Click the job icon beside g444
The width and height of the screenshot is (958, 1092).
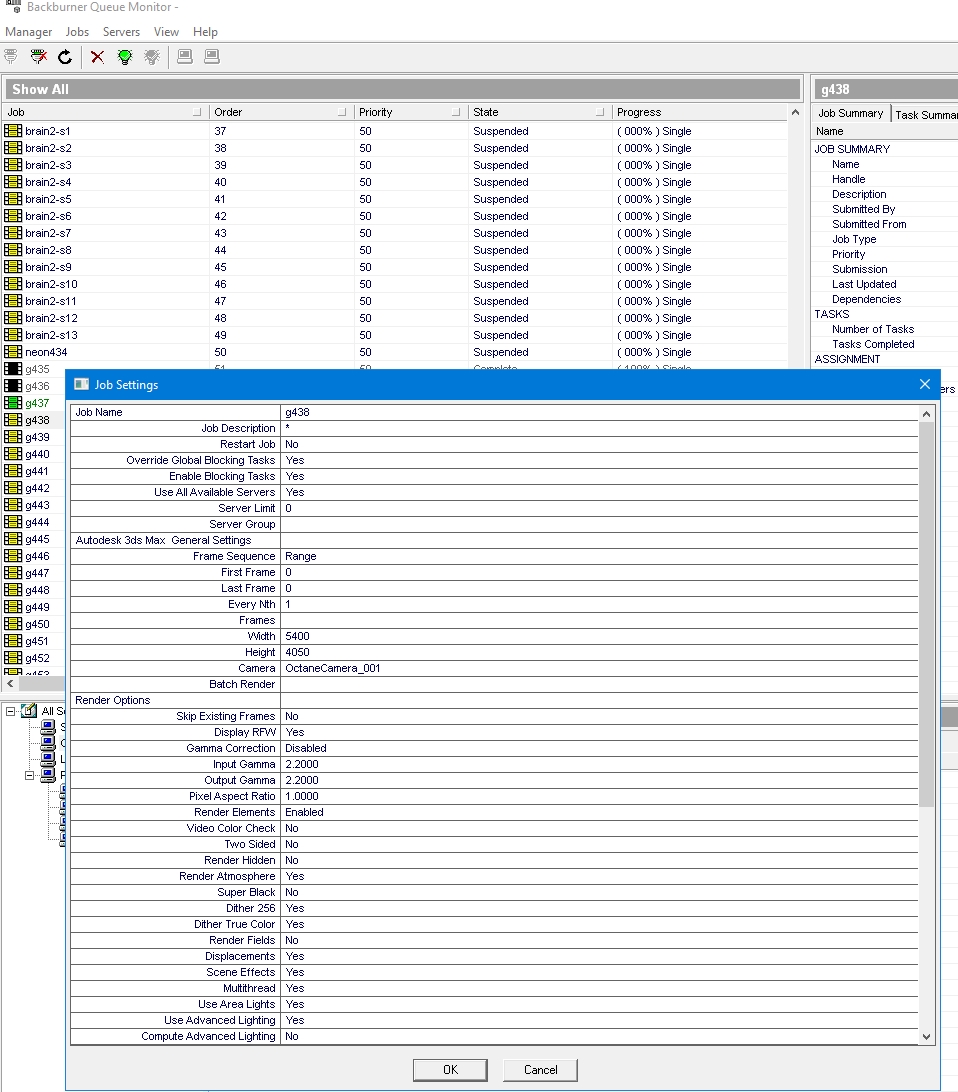click(13, 522)
